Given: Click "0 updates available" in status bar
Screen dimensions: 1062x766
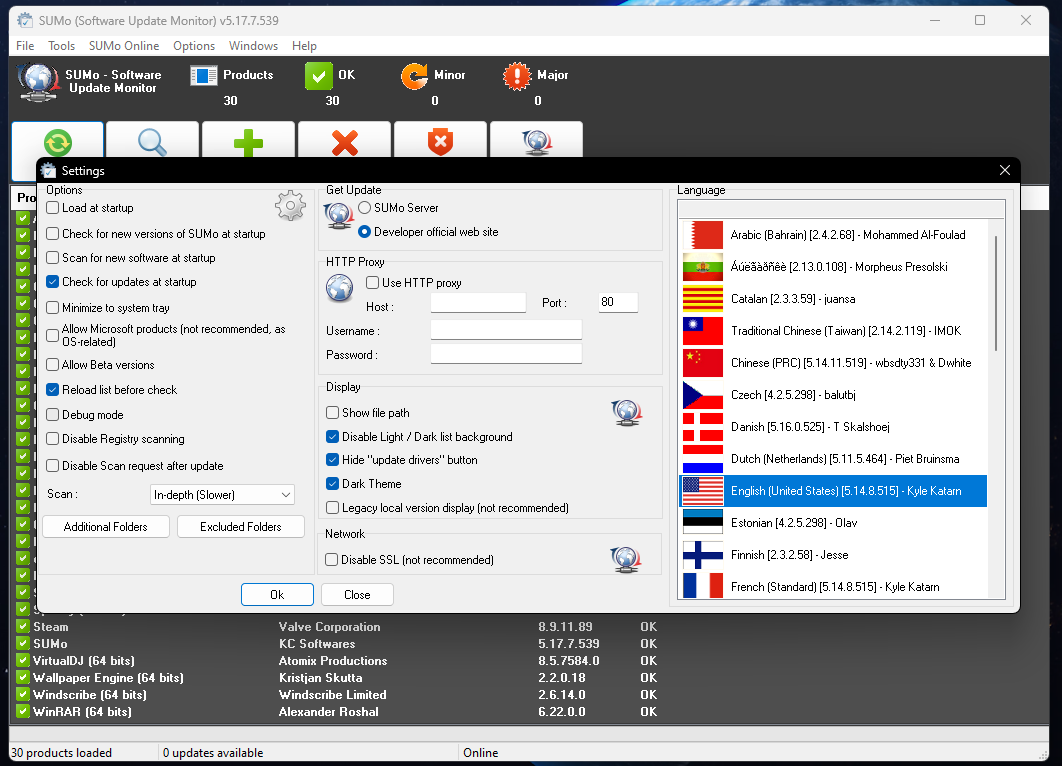Looking at the screenshot, I should point(213,752).
